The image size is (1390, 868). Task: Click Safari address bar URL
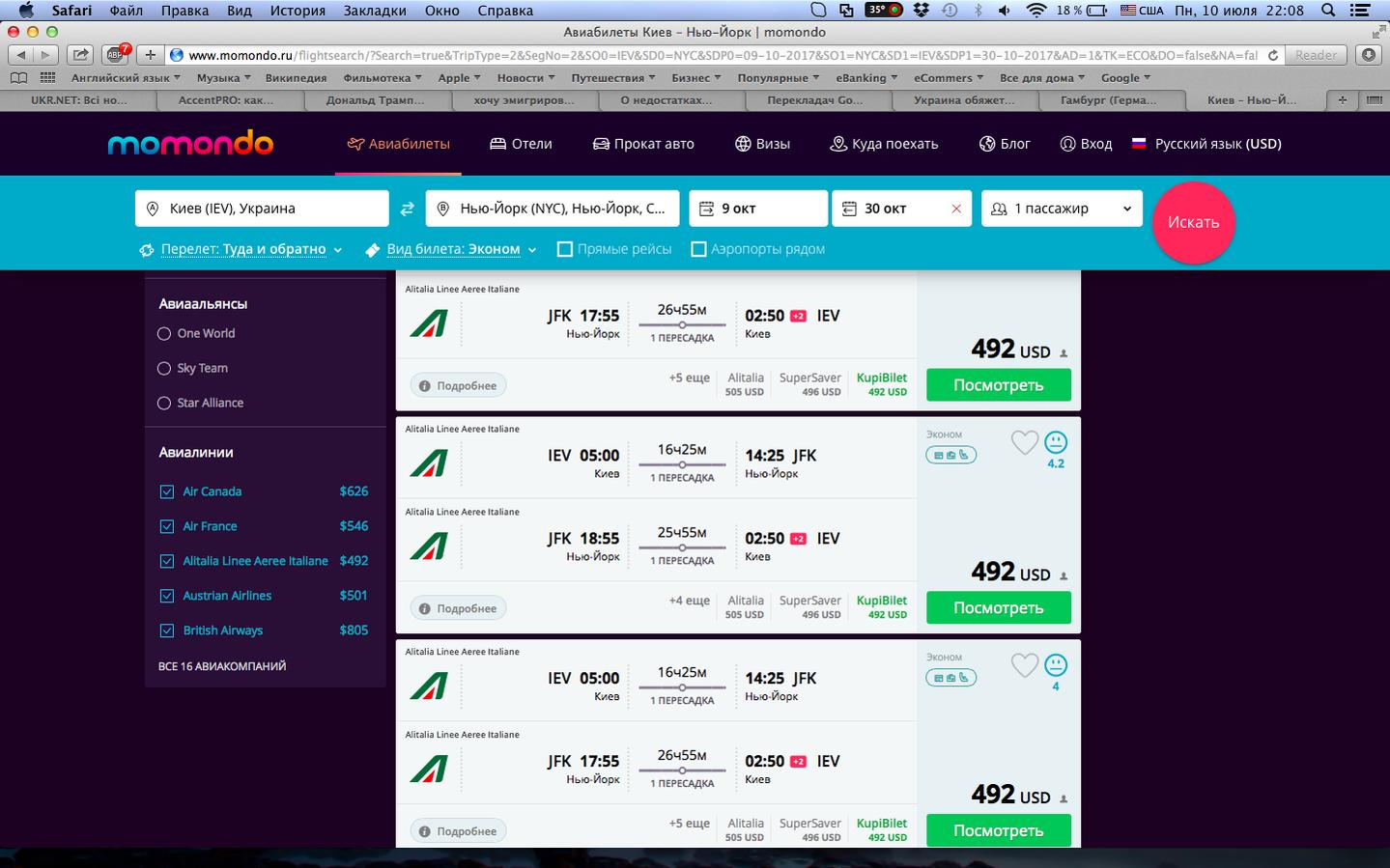click(x=723, y=55)
